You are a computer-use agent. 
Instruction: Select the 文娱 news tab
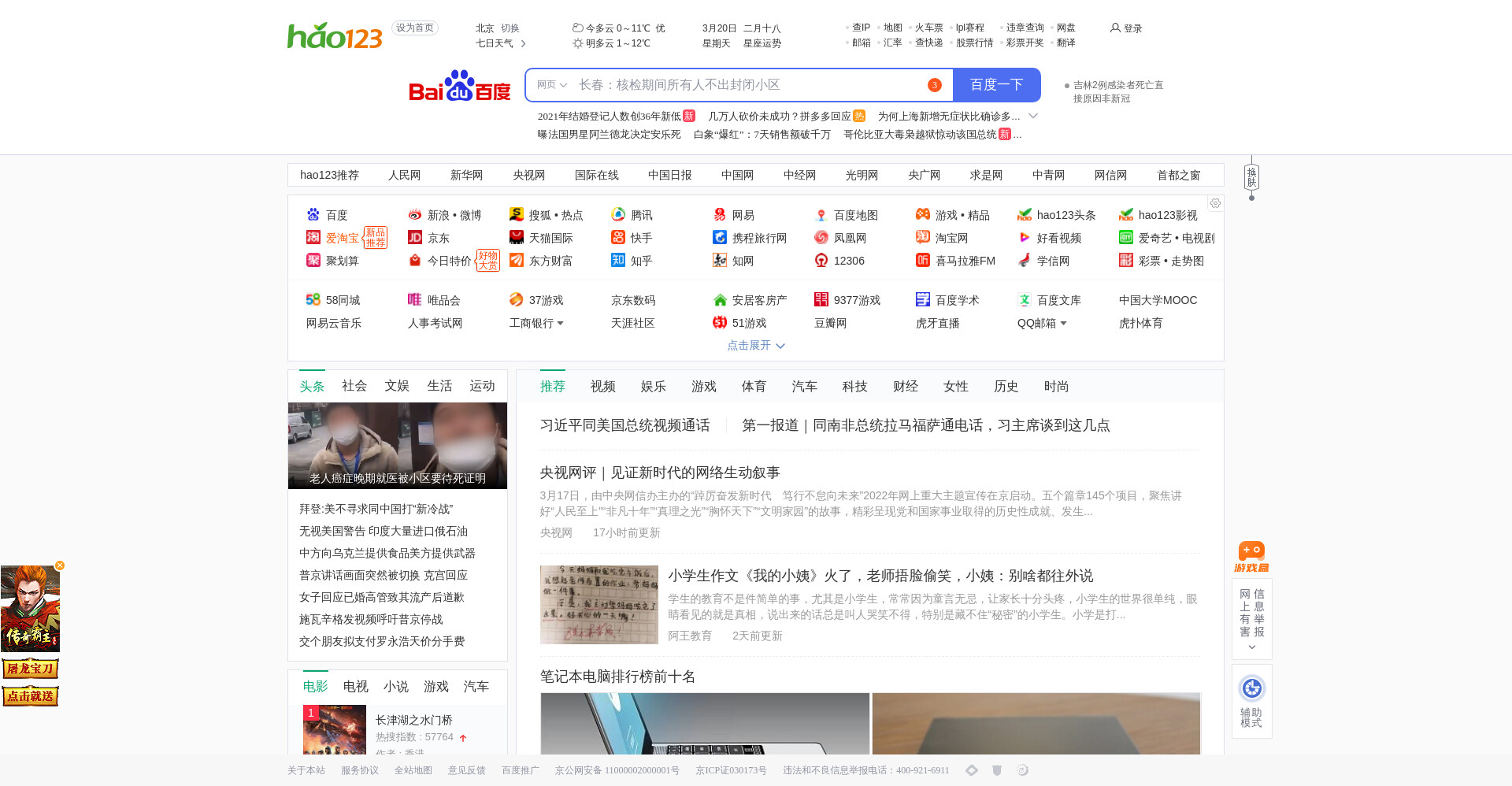click(397, 386)
